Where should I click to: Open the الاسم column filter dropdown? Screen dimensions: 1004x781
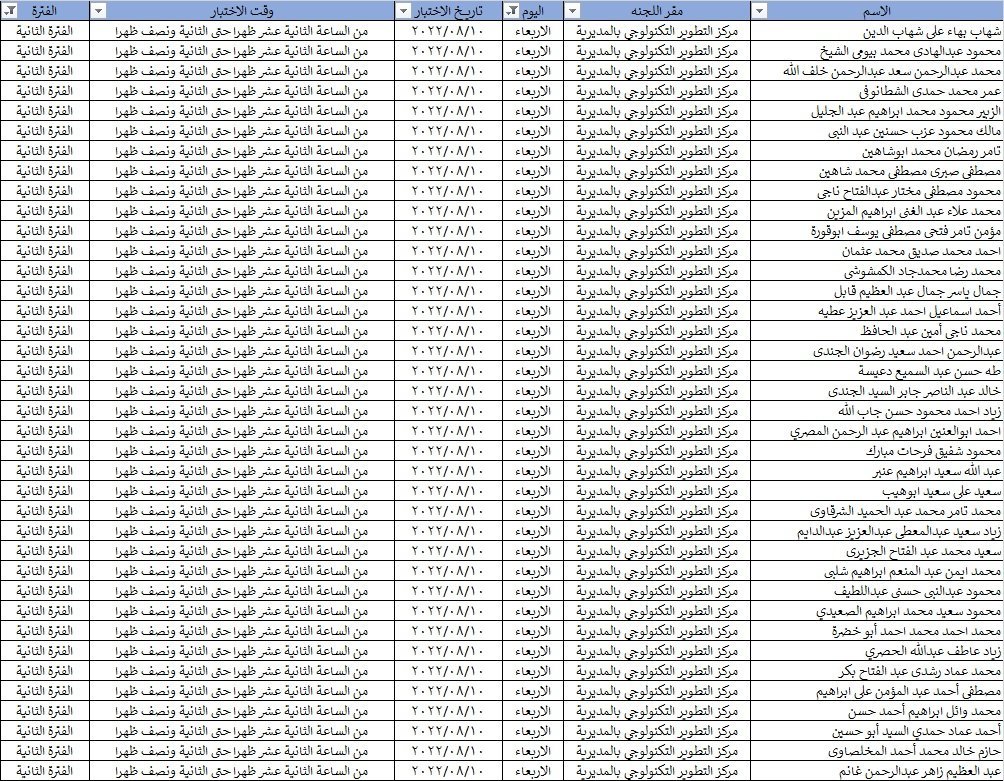point(761,11)
